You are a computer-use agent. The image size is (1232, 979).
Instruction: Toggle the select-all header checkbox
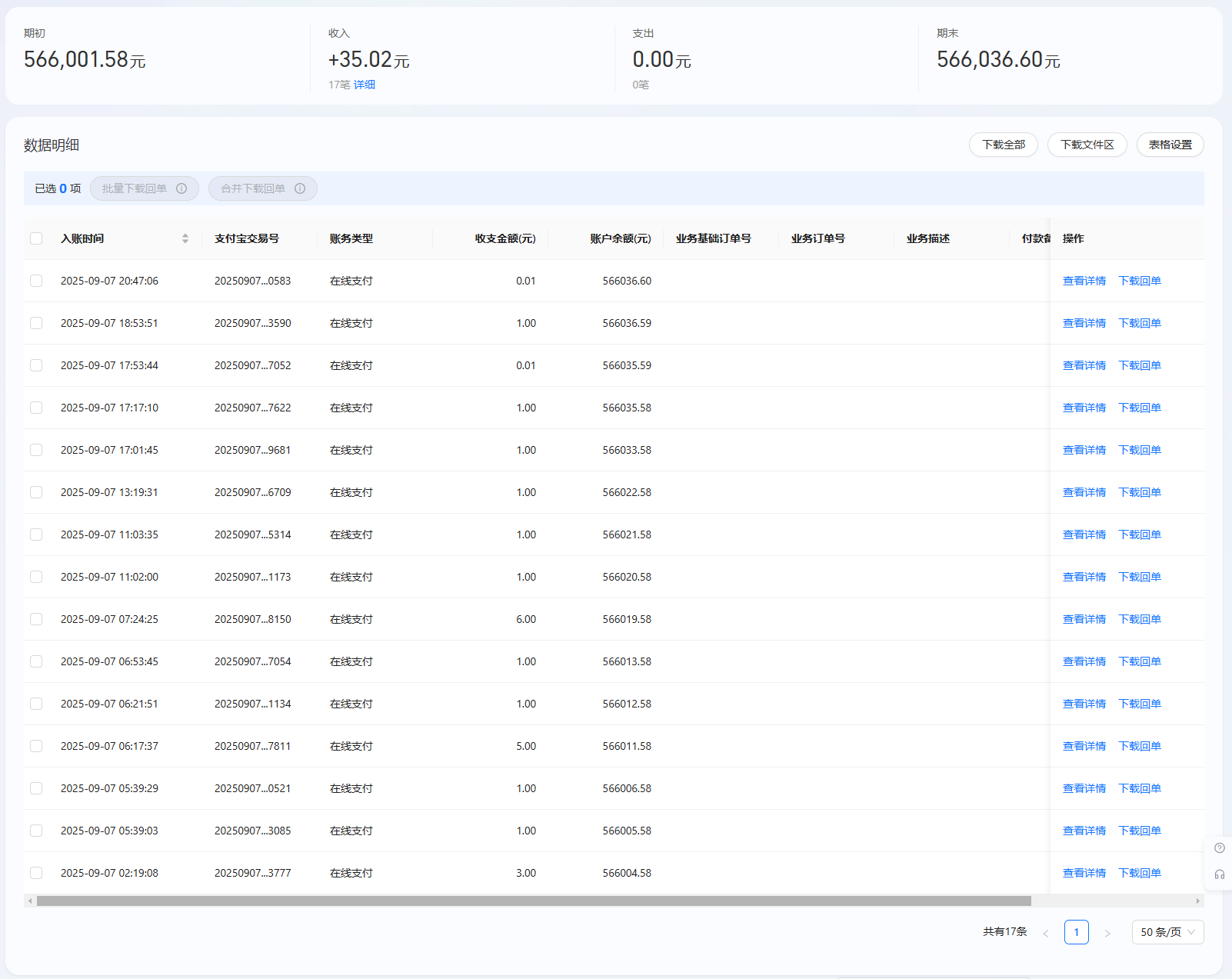pos(36,238)
